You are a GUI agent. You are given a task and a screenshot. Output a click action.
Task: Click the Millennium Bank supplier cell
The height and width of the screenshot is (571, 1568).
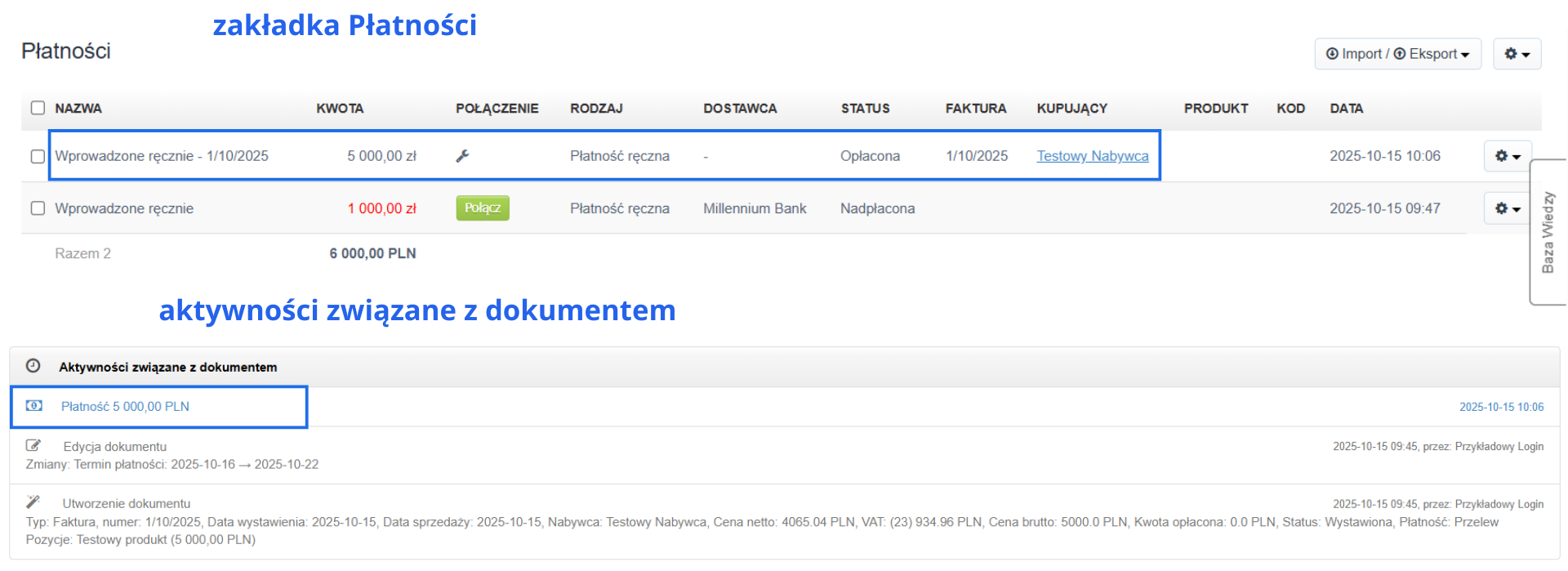[755, 208]
